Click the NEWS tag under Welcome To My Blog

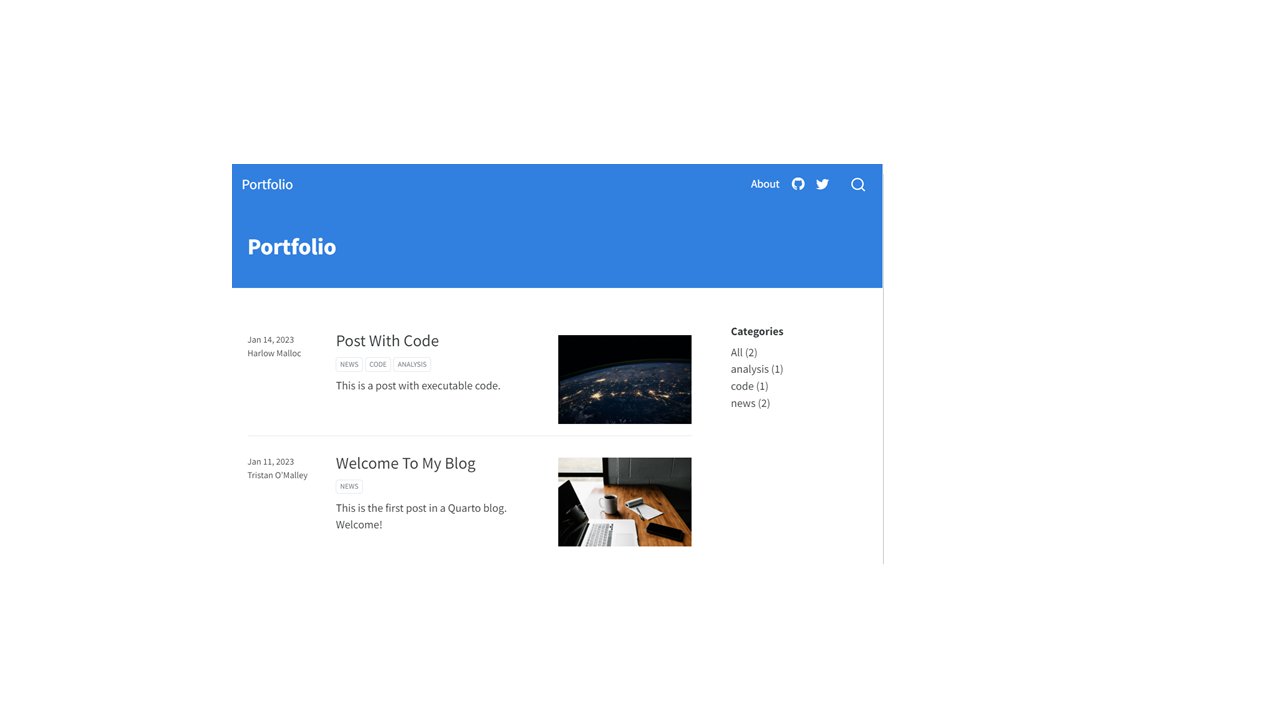coord(349,486)
